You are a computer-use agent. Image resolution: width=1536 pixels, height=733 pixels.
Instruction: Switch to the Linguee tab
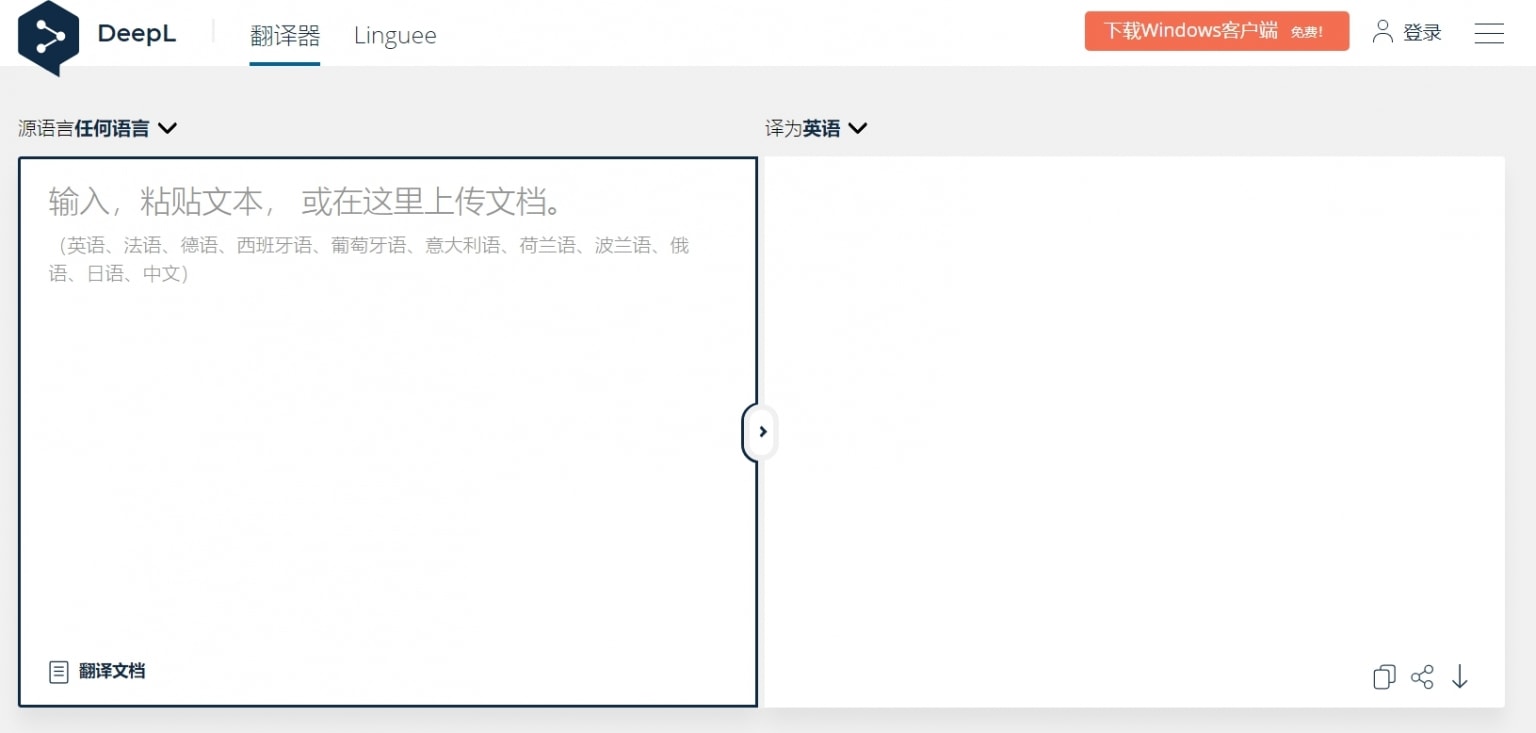(x=395, y=36)
